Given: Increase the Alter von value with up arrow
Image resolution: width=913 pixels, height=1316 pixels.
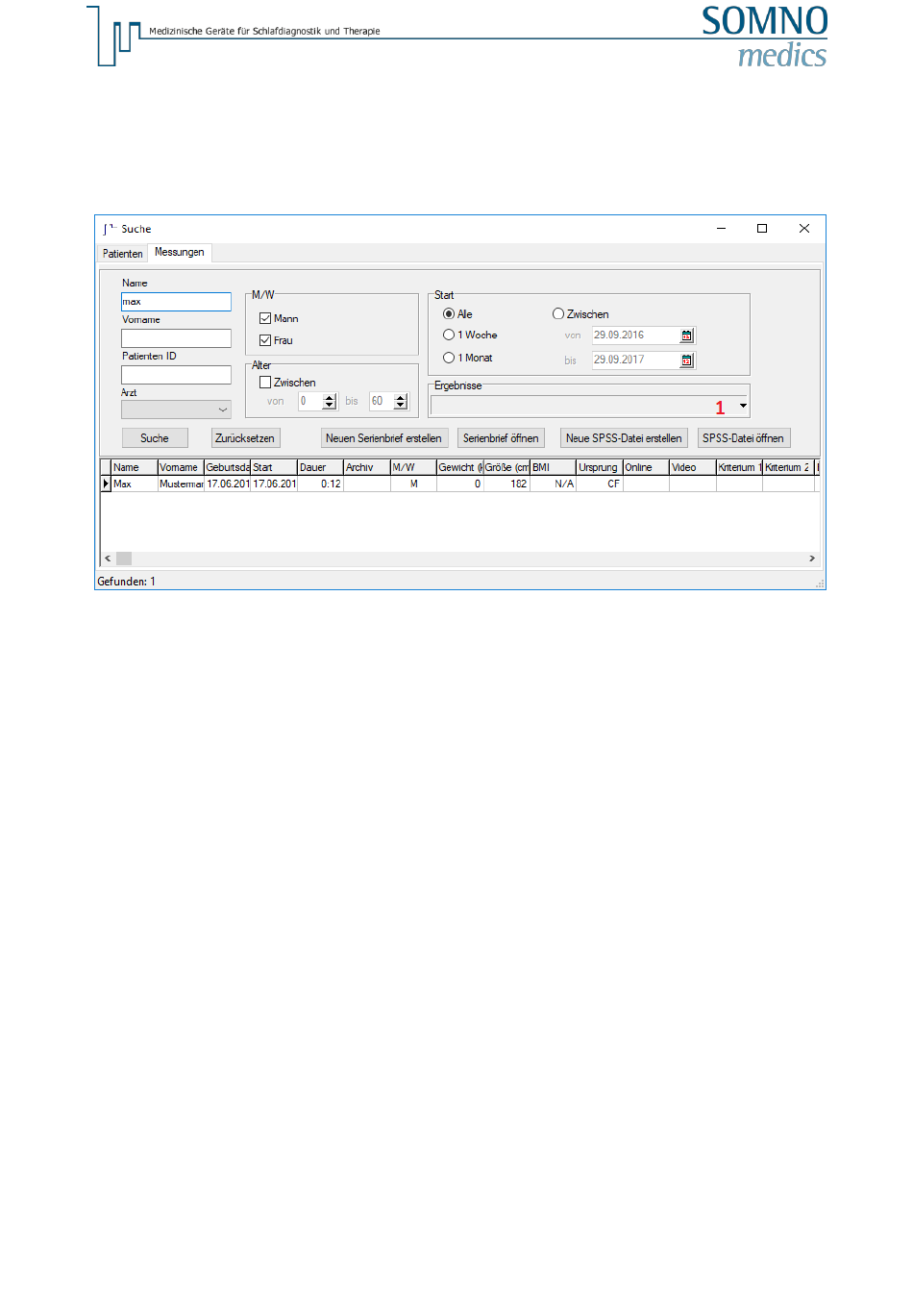Looking at the screenshot, I should (330, 398).
